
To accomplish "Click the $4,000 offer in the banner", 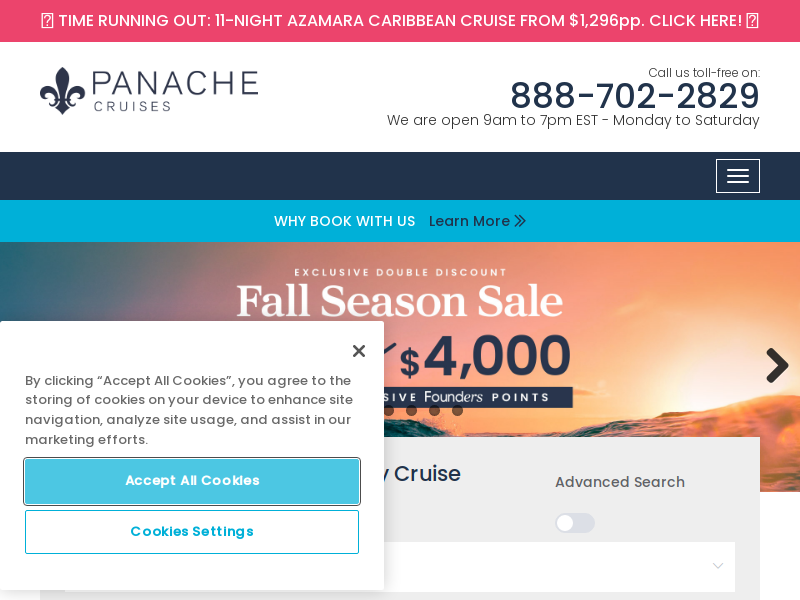I will click(485, 356).
